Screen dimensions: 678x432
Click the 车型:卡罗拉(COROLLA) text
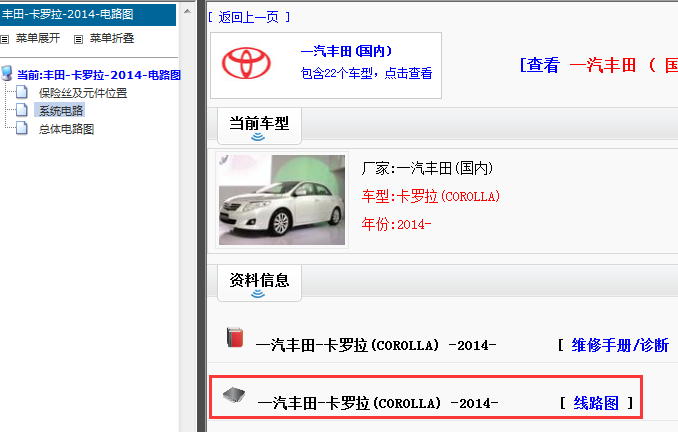coord(431,196)
